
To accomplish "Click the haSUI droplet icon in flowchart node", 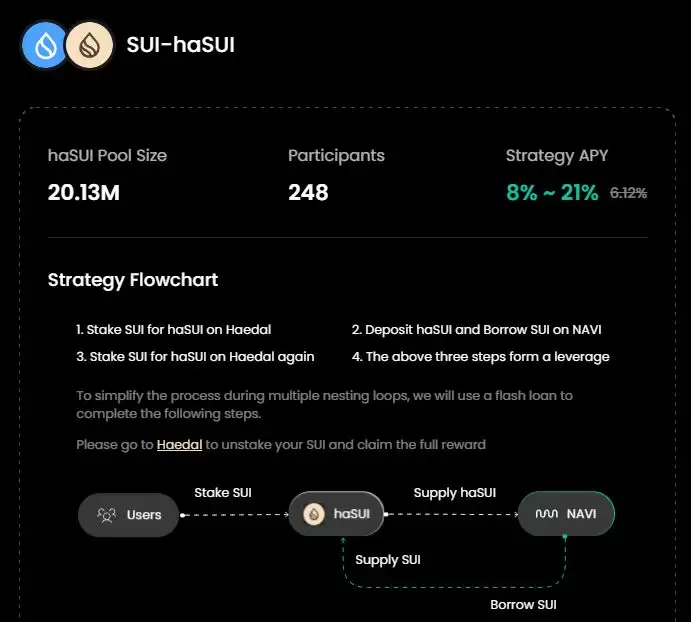I will tap(314, 515).
